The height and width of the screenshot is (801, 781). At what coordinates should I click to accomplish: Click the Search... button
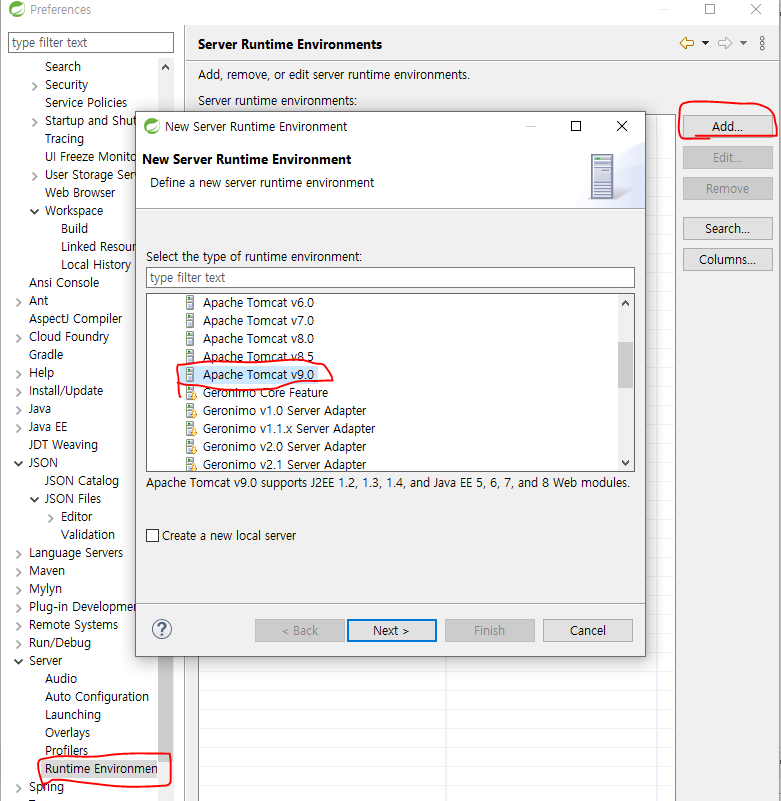click(727, 228)
